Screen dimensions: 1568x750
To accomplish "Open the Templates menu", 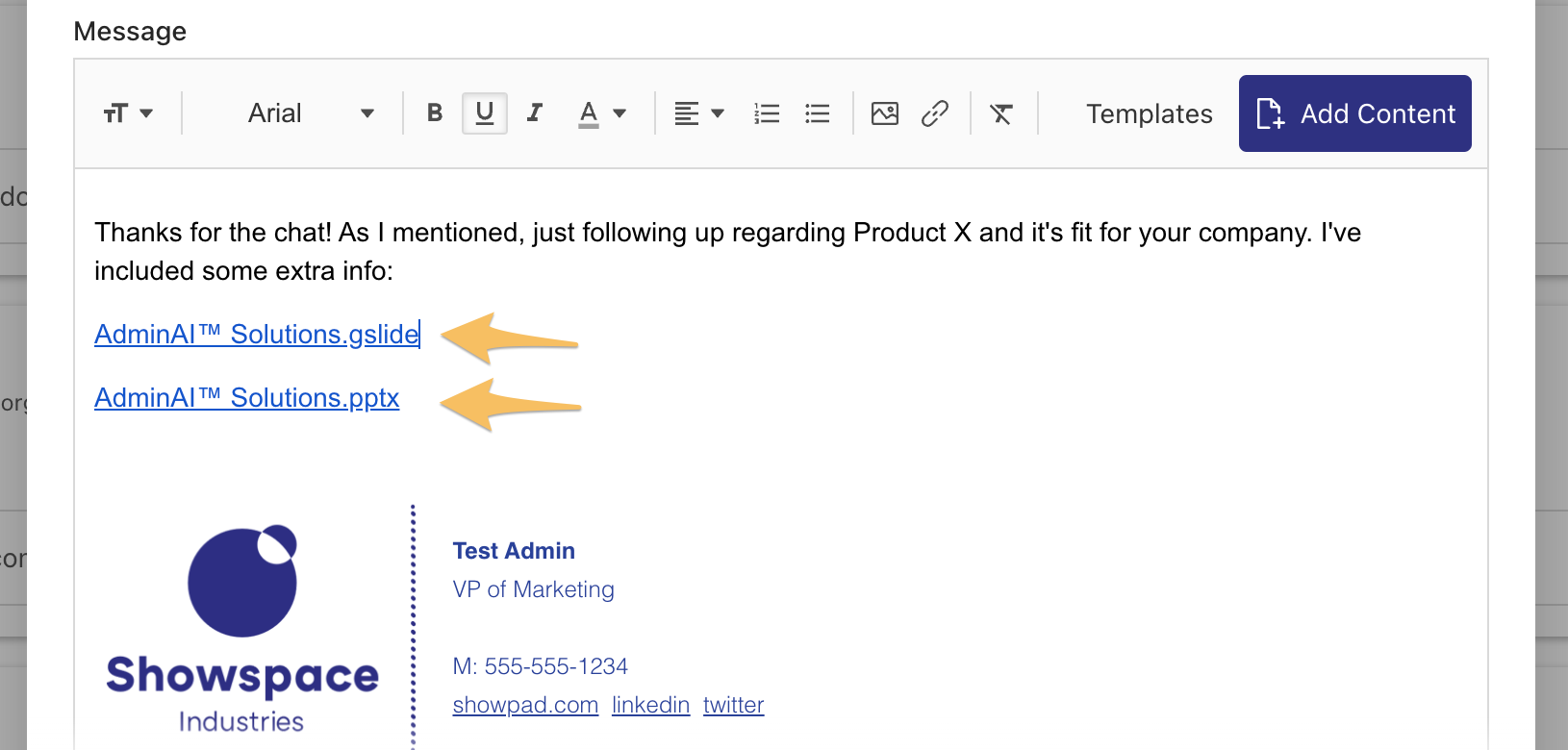I will pyautogui.click(x=1150, y=113).
